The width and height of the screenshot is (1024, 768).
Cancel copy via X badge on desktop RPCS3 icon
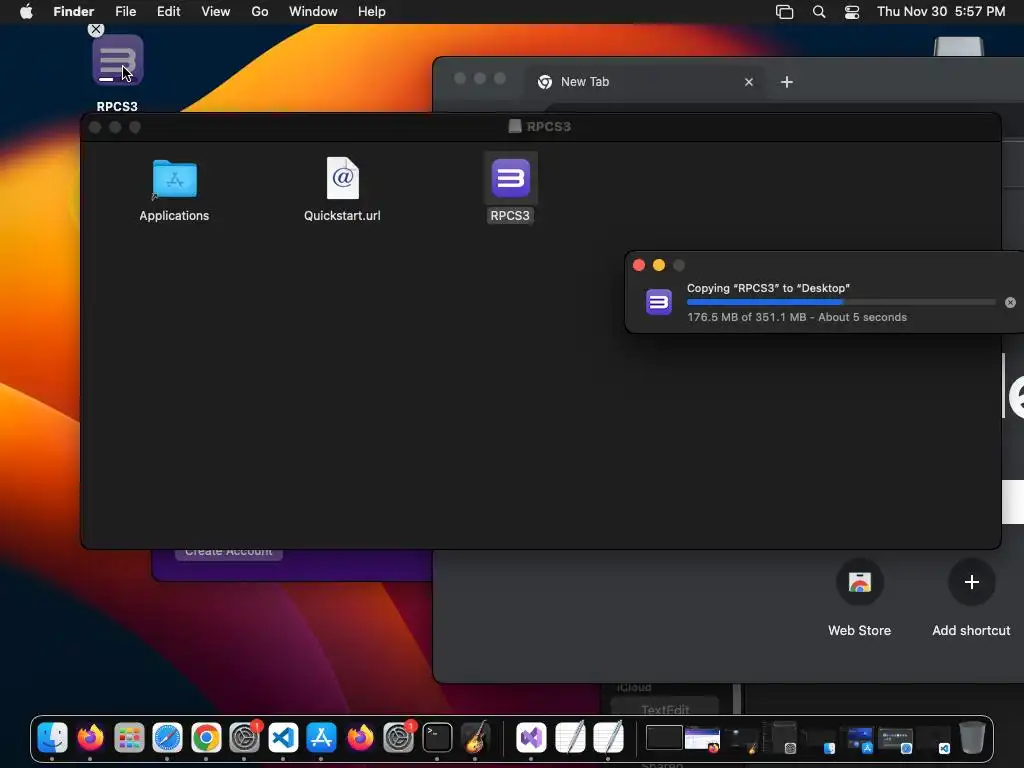(96, 29)
